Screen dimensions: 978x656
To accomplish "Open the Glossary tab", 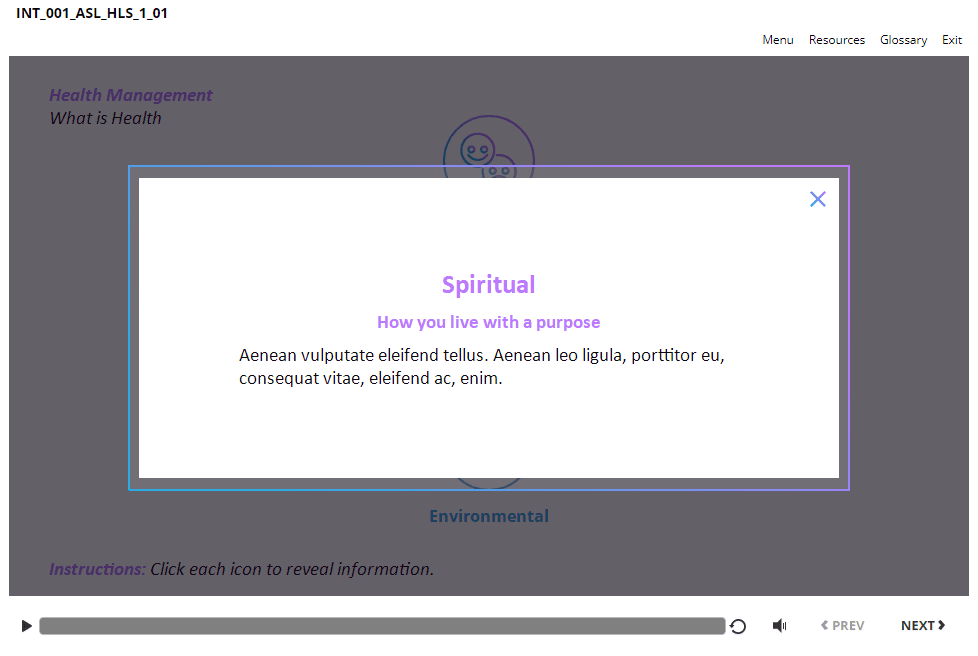I will pyautogui.click(x=903, y=40).
